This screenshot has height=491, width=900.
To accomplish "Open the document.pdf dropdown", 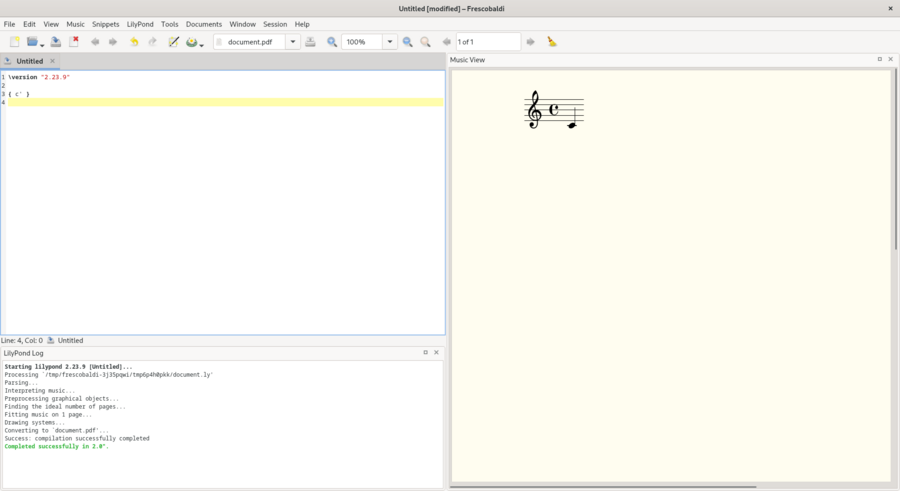I will (x=293, y=42).
